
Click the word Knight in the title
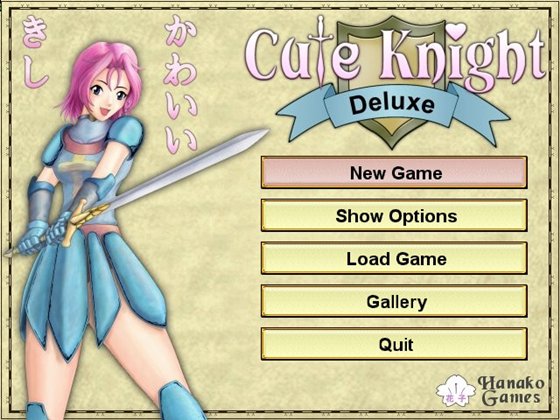coord(461,55)
